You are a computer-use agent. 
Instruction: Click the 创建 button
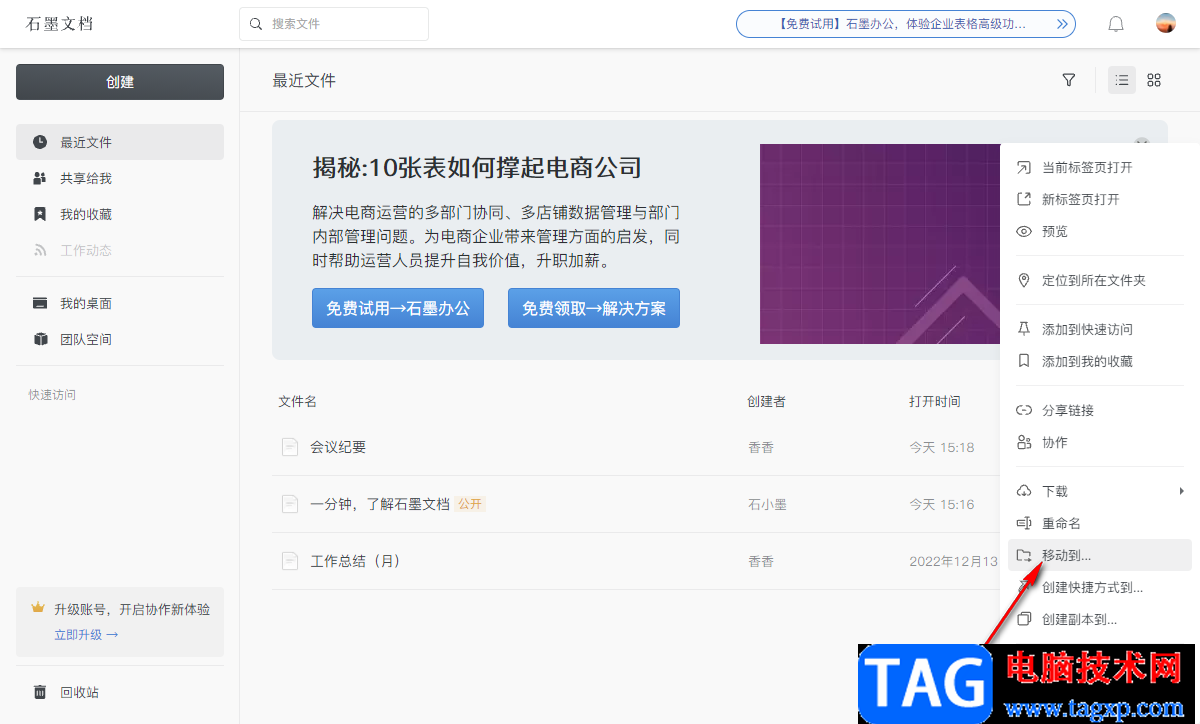(120, 82)
